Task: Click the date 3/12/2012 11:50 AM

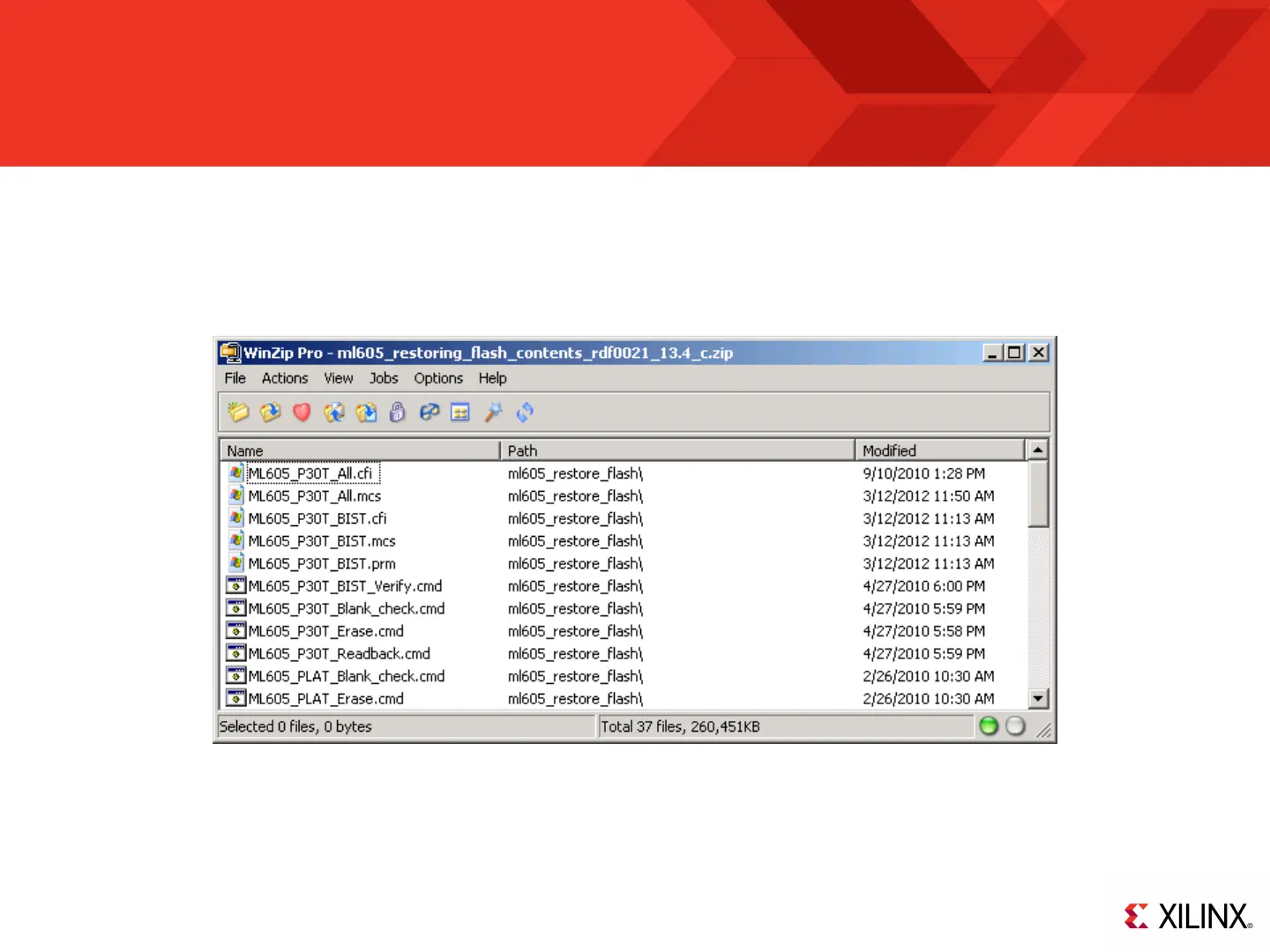Action: (929, 495)
